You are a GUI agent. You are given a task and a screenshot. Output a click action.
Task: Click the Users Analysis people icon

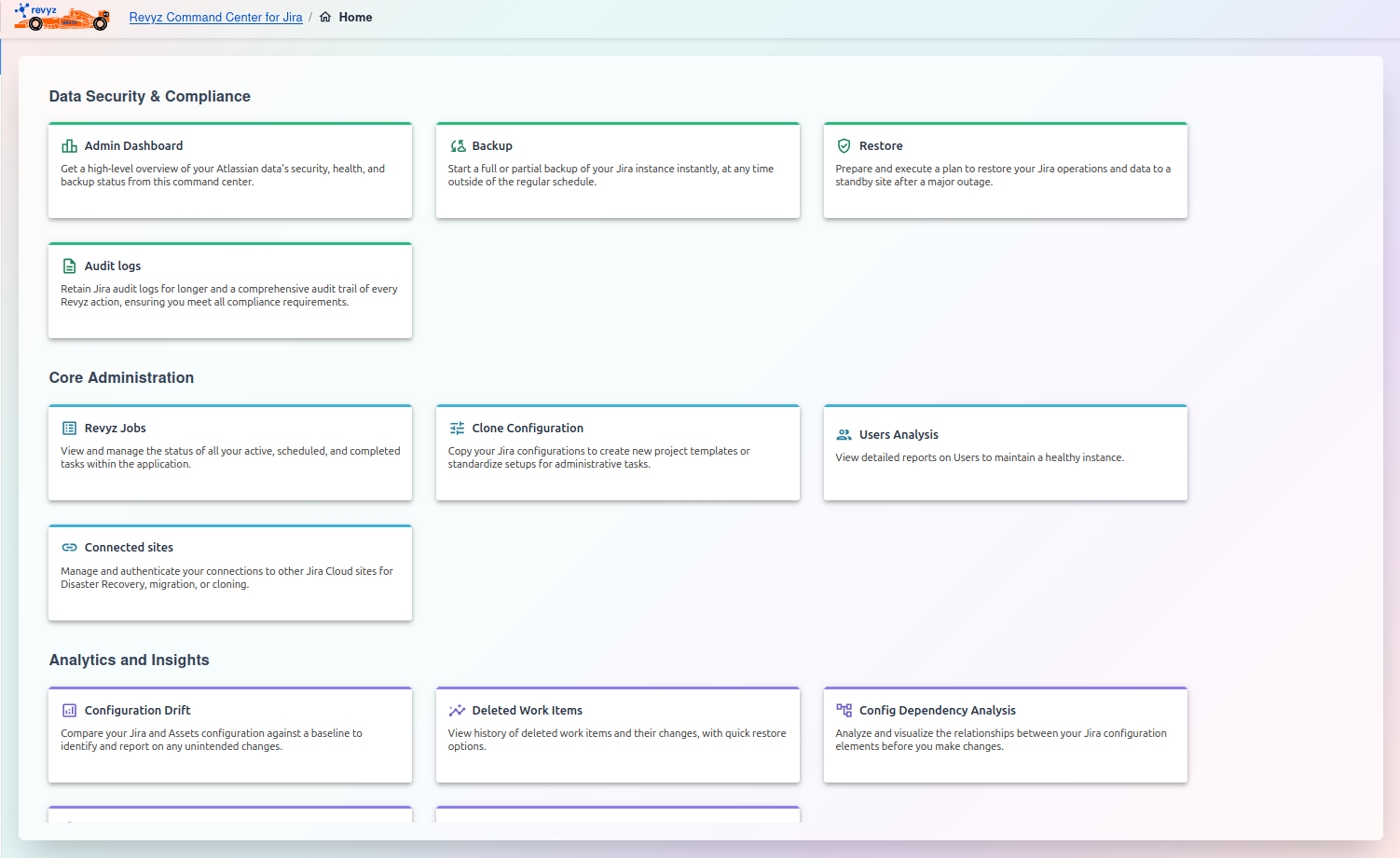coord(844,435)
